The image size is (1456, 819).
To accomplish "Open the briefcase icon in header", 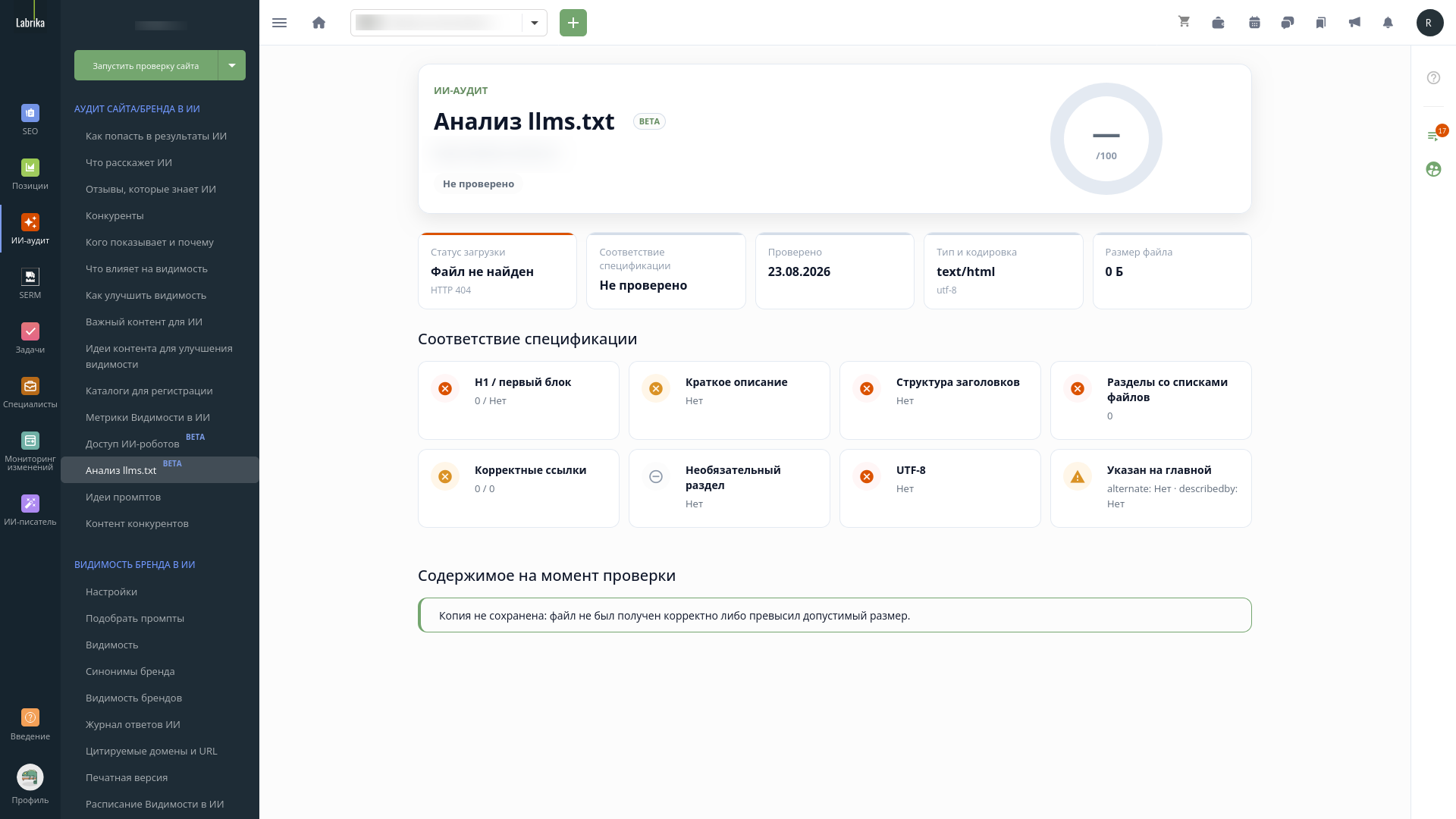I will (1219, 23).
